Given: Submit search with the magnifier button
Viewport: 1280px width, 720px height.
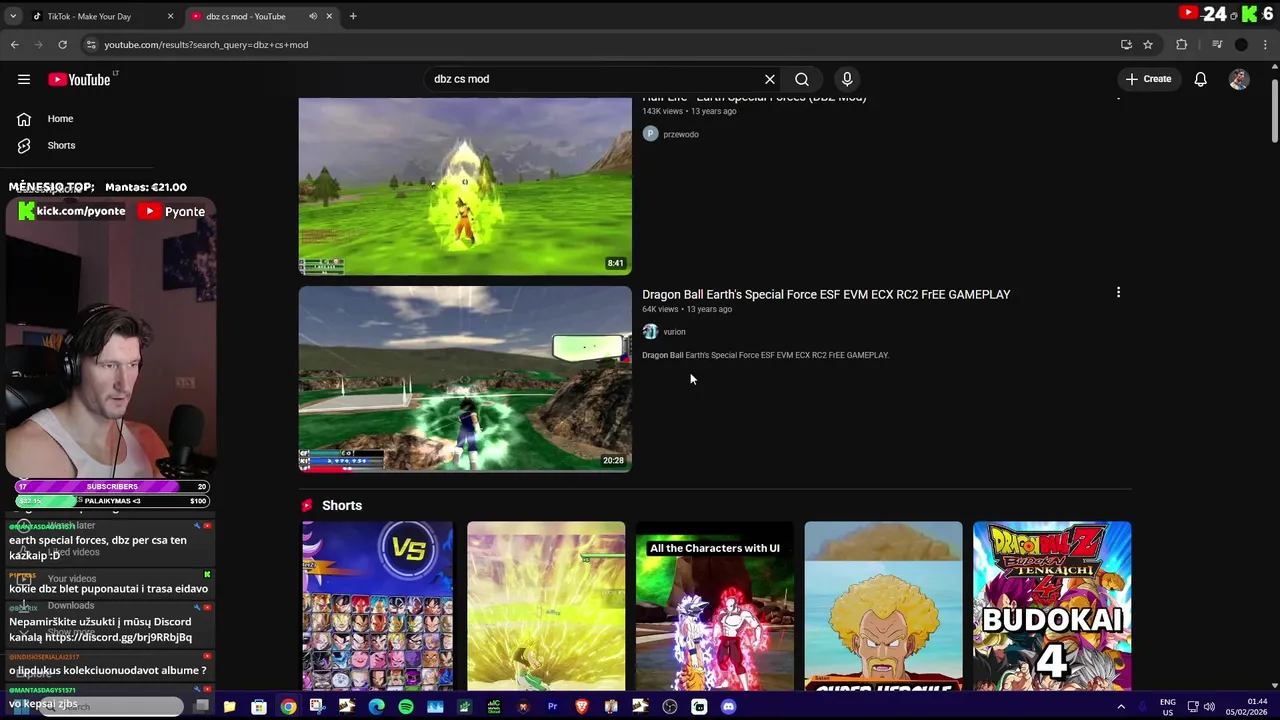Looking at the screenshot, I should point(802,79).
